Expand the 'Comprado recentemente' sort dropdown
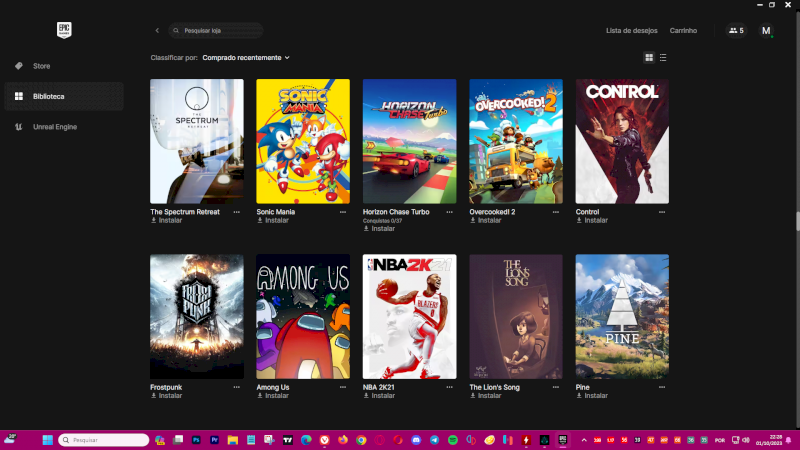Viewport: 800px width, 450px height. coord(246,58)
